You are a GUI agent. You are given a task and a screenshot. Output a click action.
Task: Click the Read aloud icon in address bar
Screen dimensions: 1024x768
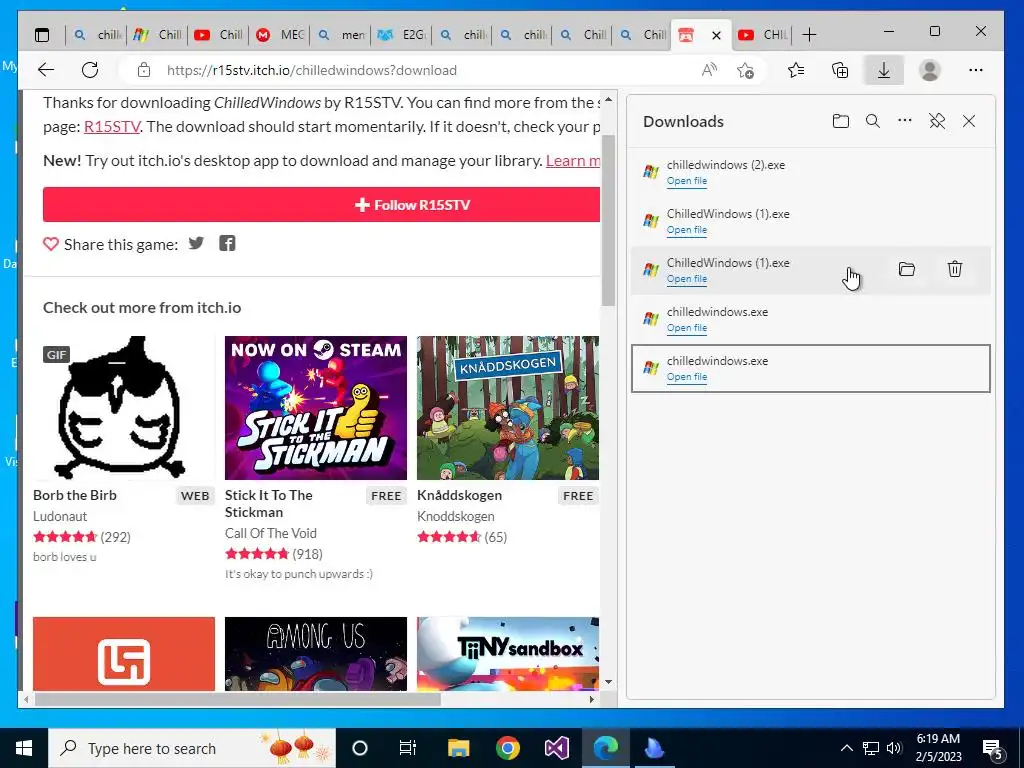point(709,70)
